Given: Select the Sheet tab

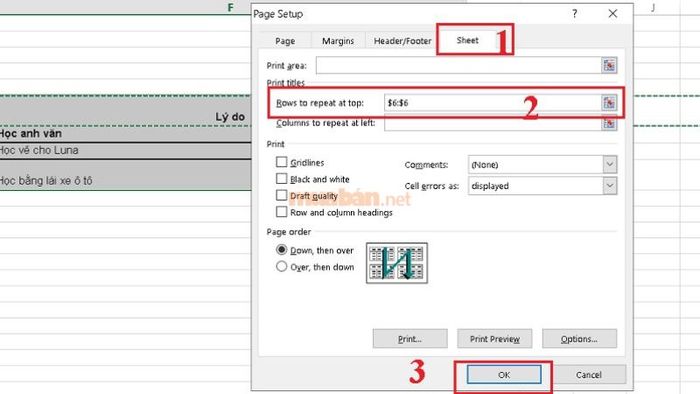Looking at the screenshot, I should (x=467, y=40).
